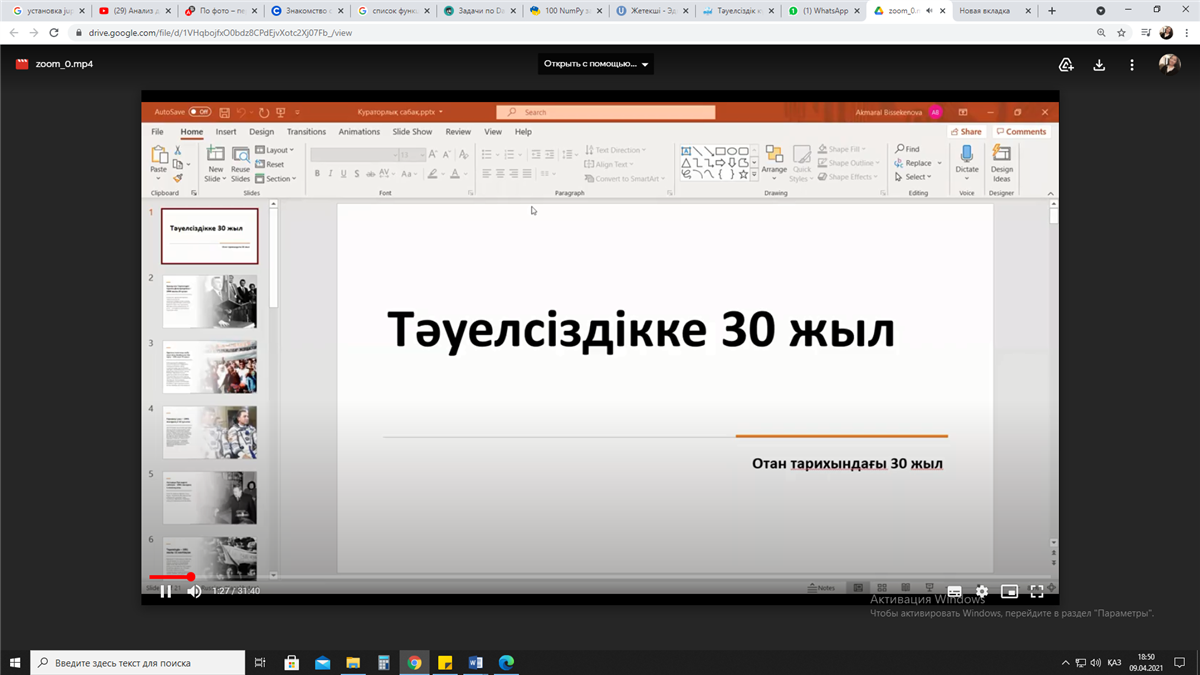Open the Shape Effects dropdown
1200x675 pixels.
pyautogui.click(x=848, y=177)
